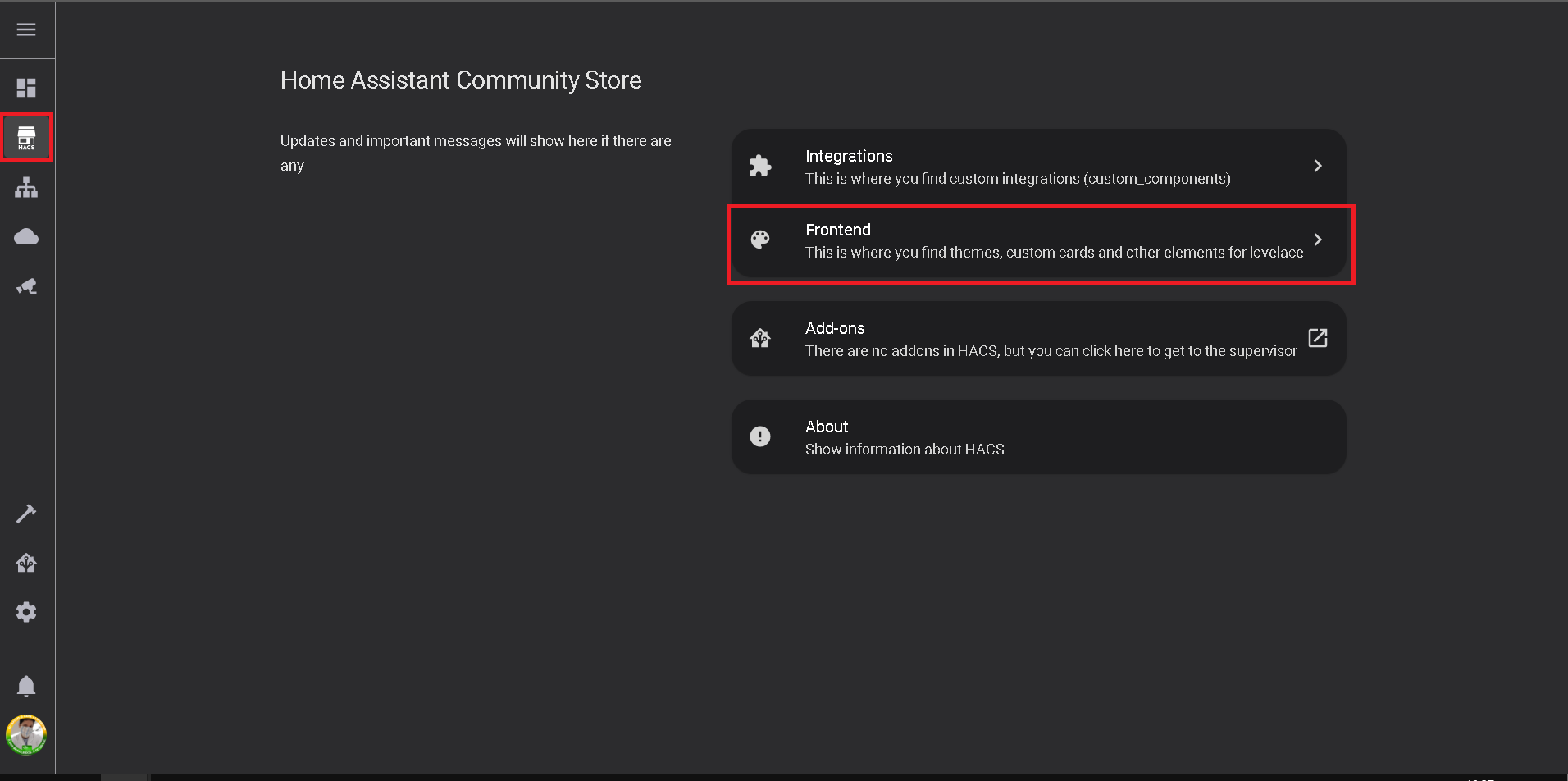This screenshot has height=781, width=1568.
Task: Click the Add-ons house icon
Action: (x=760, y=338)
